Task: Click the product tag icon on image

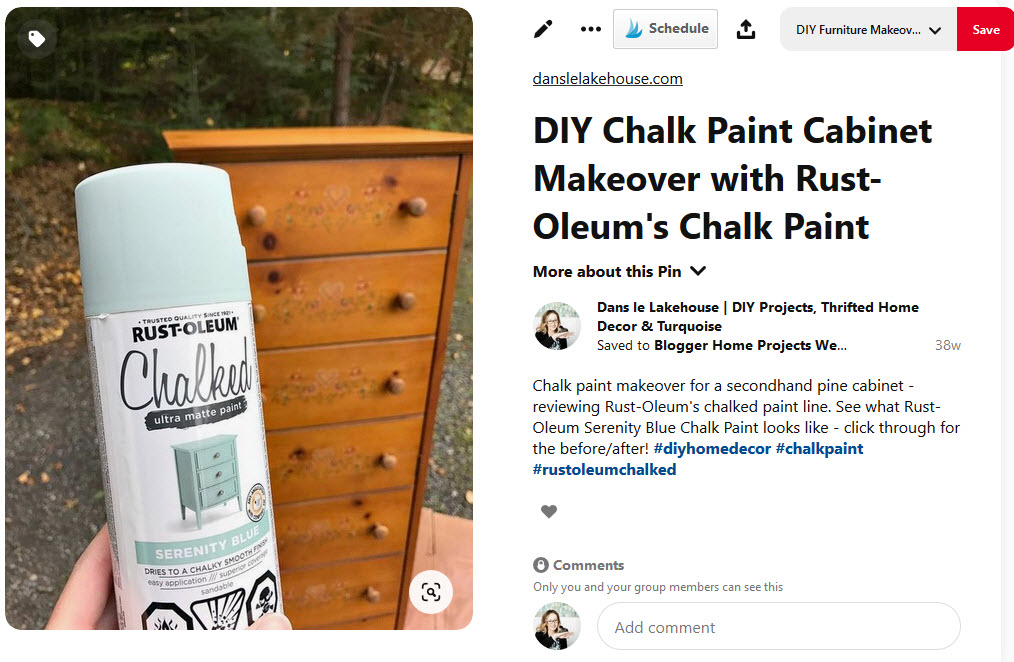Action: (x=36, y=39)
